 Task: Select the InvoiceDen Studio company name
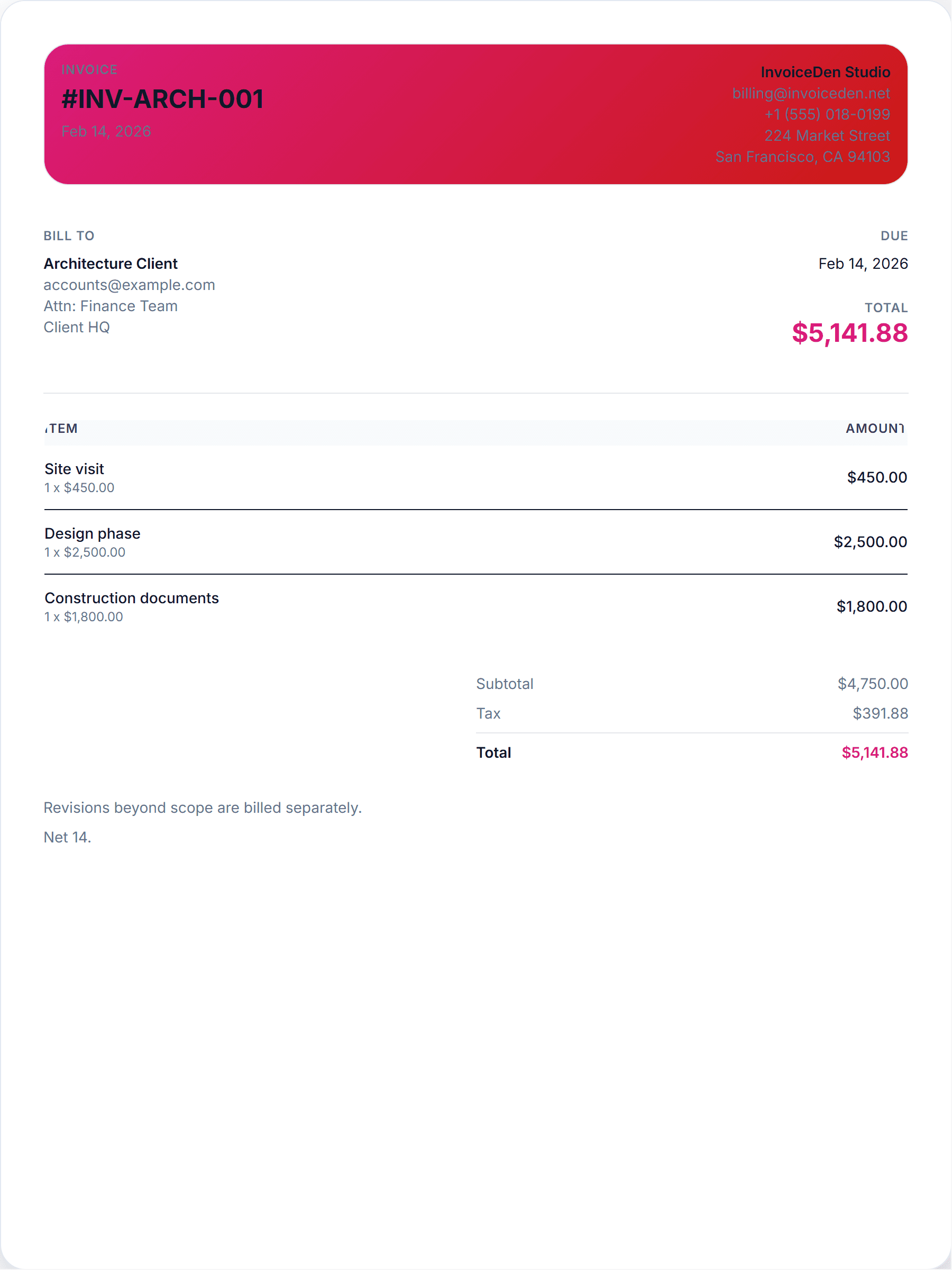(x=825, y=72)
